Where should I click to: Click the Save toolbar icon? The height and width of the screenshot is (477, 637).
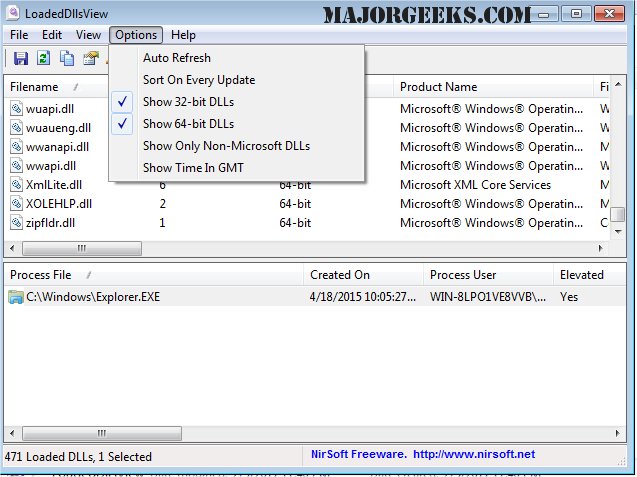pyautogui.click(x=21, y=59)
